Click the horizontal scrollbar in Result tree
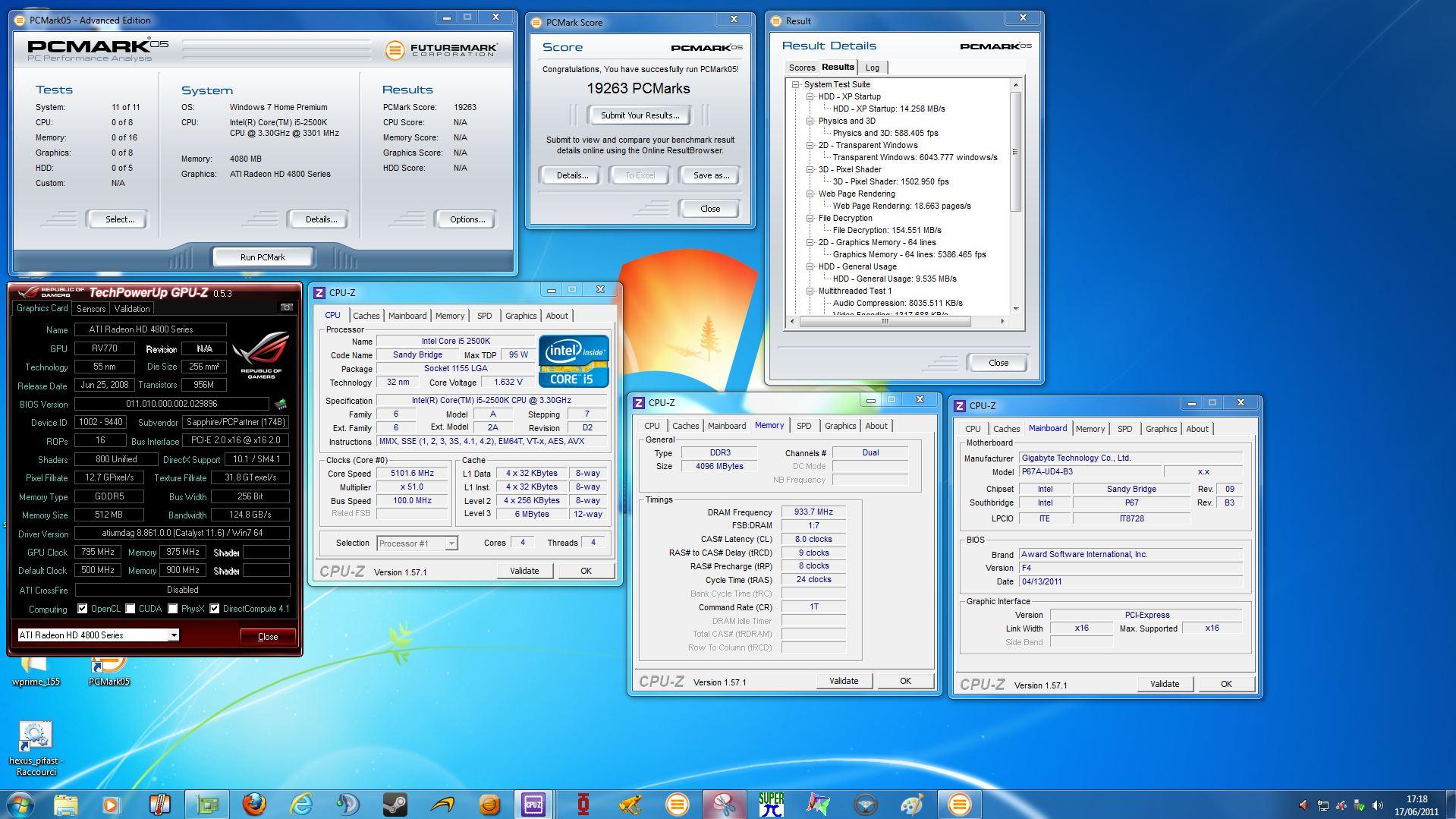Screen dimensions: 1456x819 pyautogui.click(x=885, y=322)
